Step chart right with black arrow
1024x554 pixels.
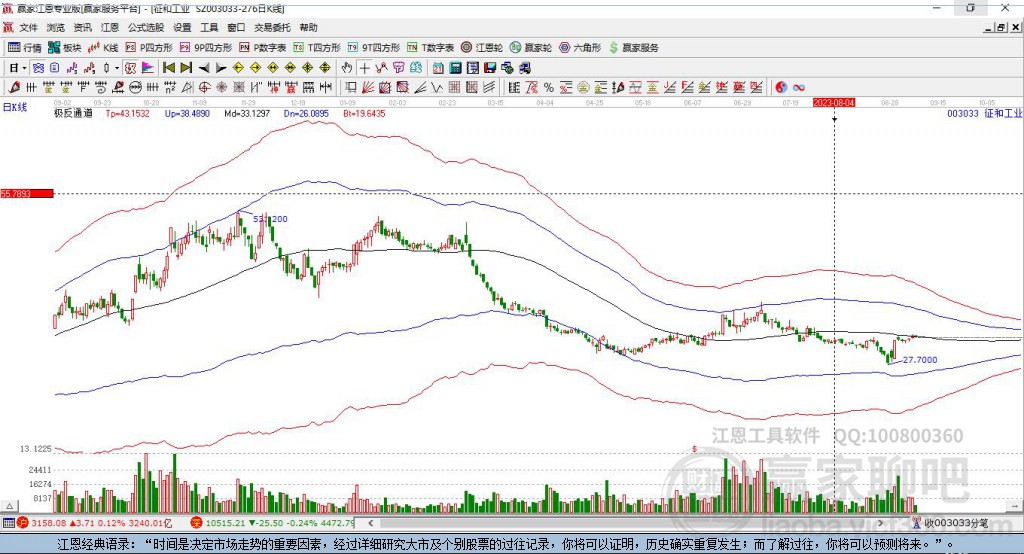pos(221,68)
